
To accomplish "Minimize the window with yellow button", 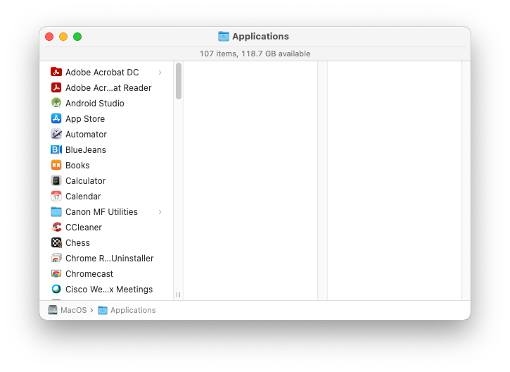I will tap(63, 36).
